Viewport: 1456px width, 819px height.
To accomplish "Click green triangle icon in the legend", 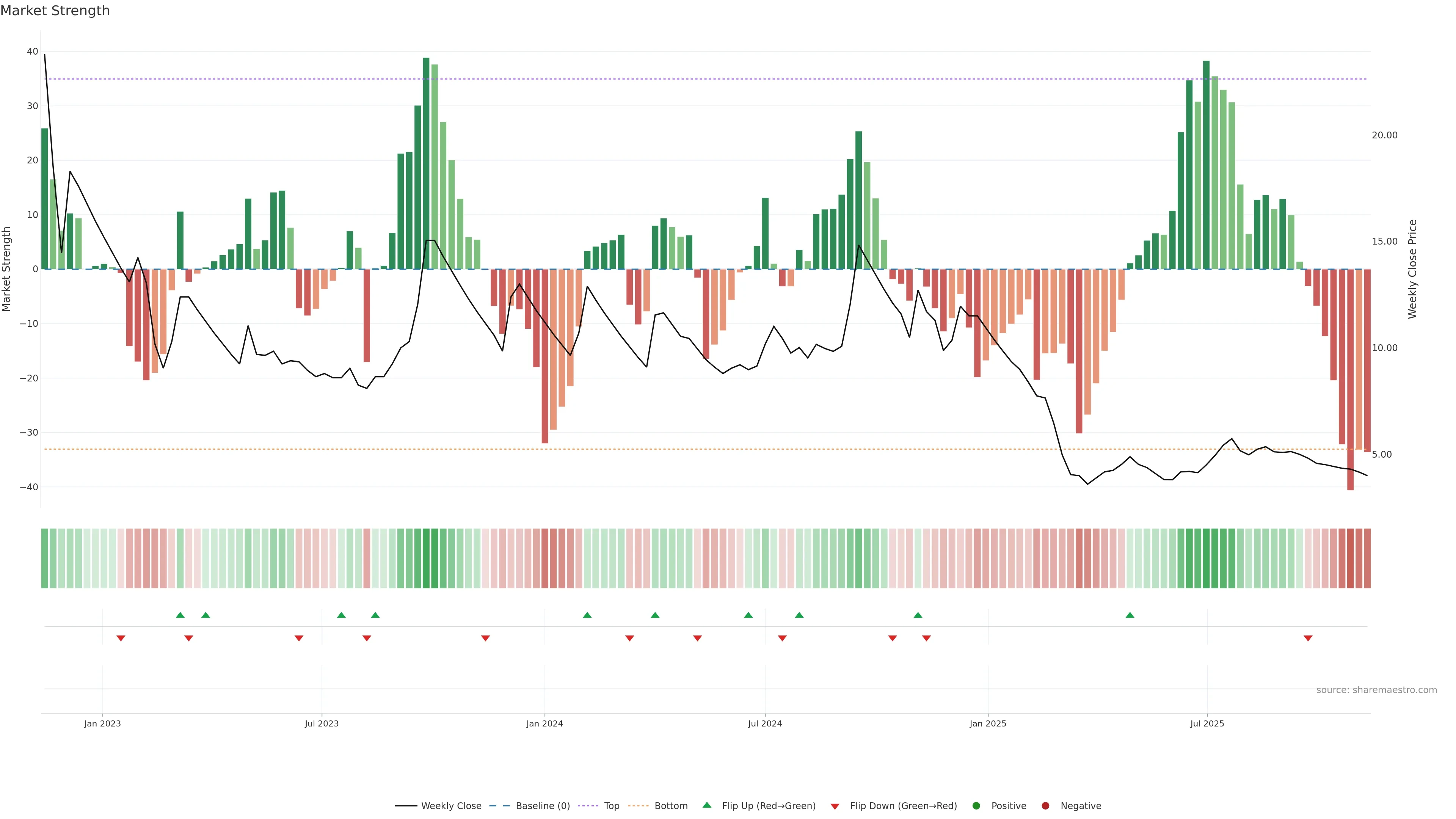I will (x=706, y=805).
